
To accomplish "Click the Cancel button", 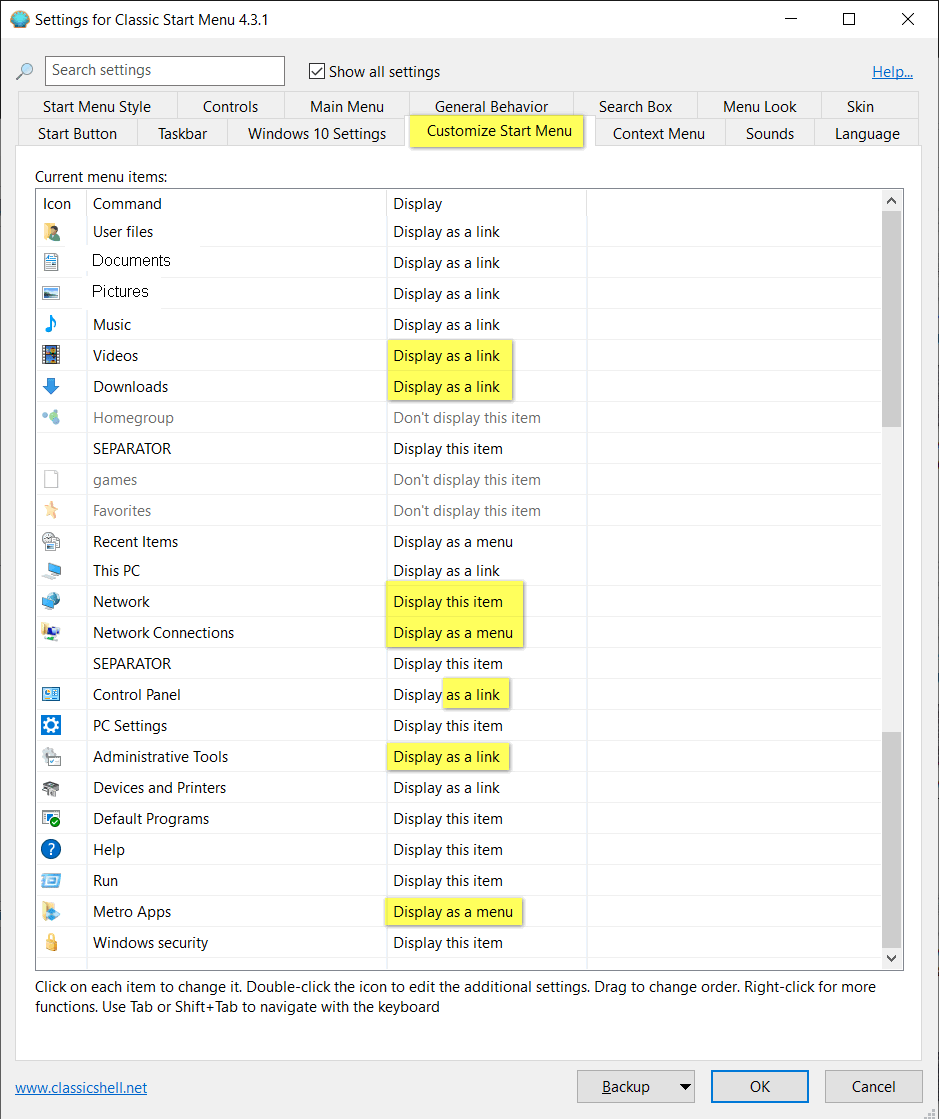I will pos(873,1087).
